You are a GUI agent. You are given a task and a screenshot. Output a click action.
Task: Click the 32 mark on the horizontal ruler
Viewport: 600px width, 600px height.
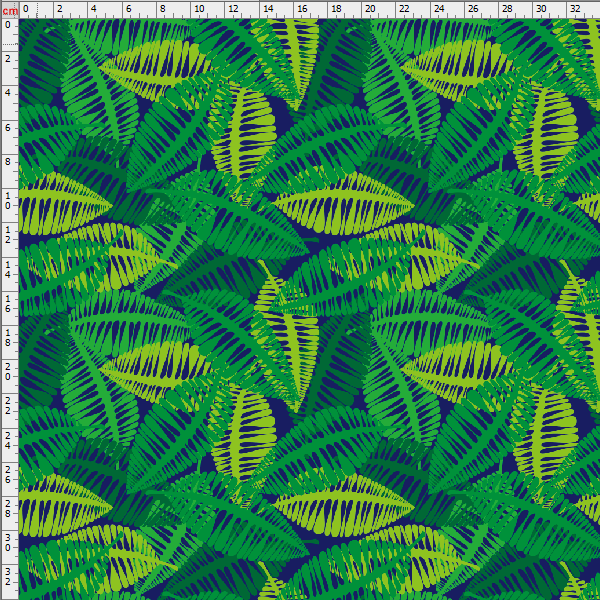tap(575, 8)
